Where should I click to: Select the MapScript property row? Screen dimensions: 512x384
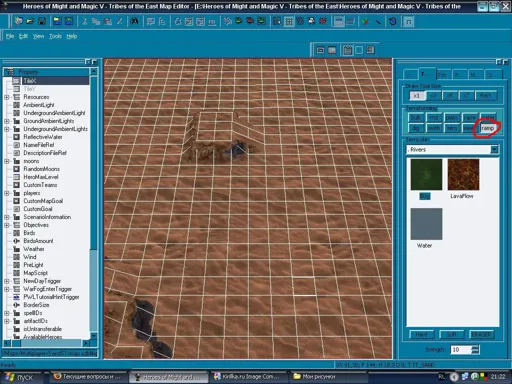(x=36, y=273)
